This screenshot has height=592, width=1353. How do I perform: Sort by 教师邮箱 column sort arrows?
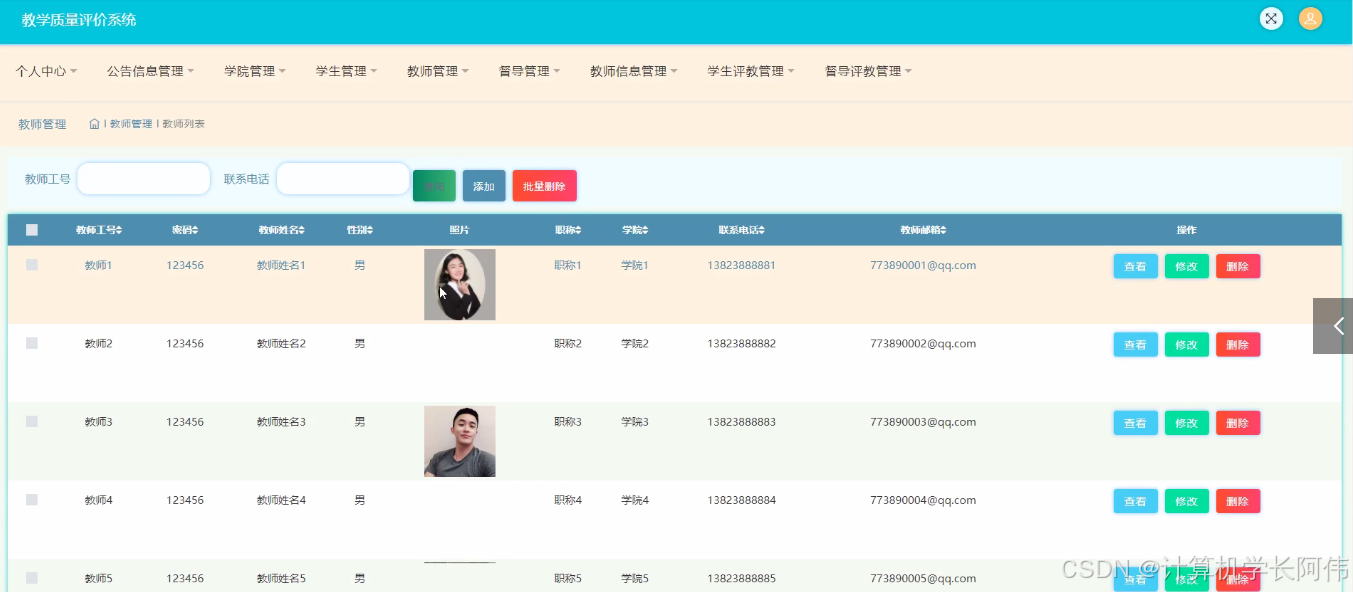[942, 230]
